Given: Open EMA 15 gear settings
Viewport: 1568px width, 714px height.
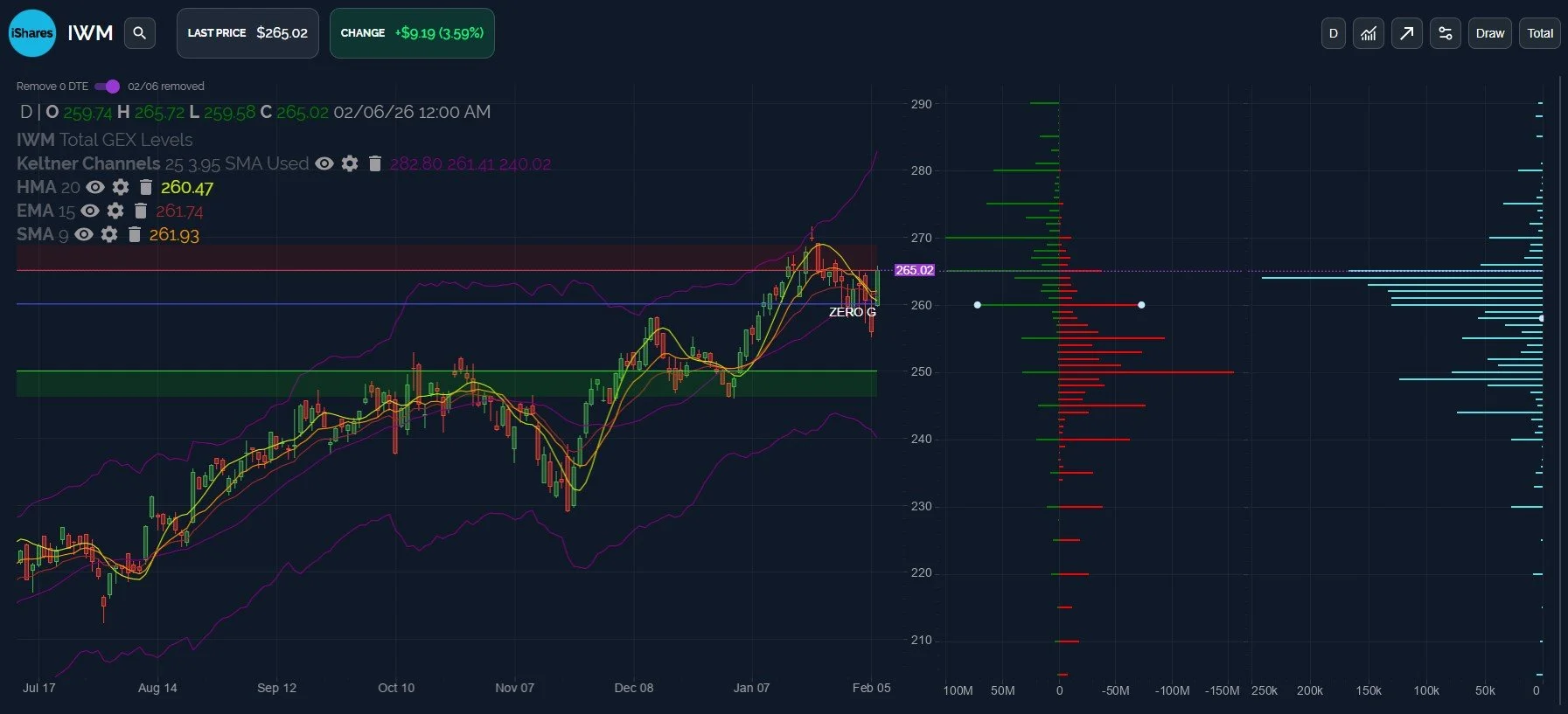Looking at the screenshot, I should [115, 211].
